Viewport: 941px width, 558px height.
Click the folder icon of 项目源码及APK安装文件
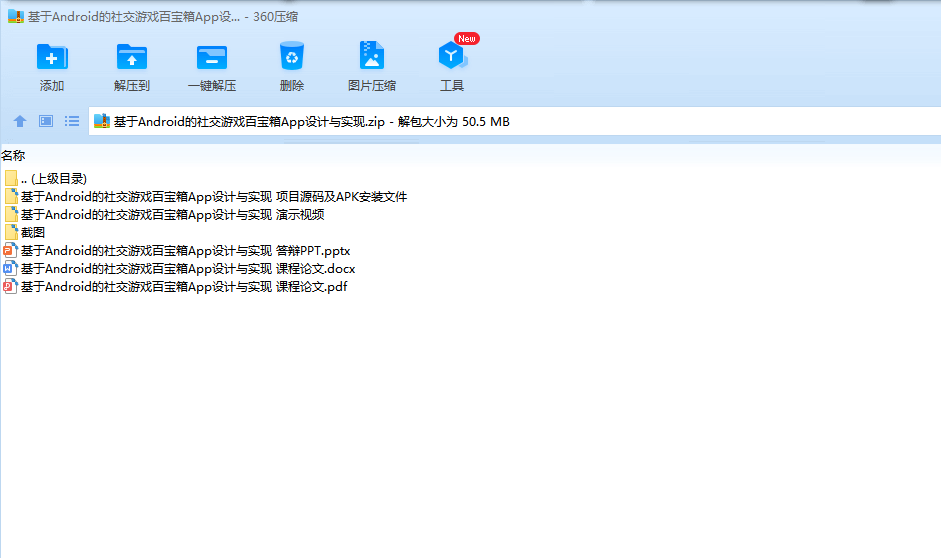point(11,196)
